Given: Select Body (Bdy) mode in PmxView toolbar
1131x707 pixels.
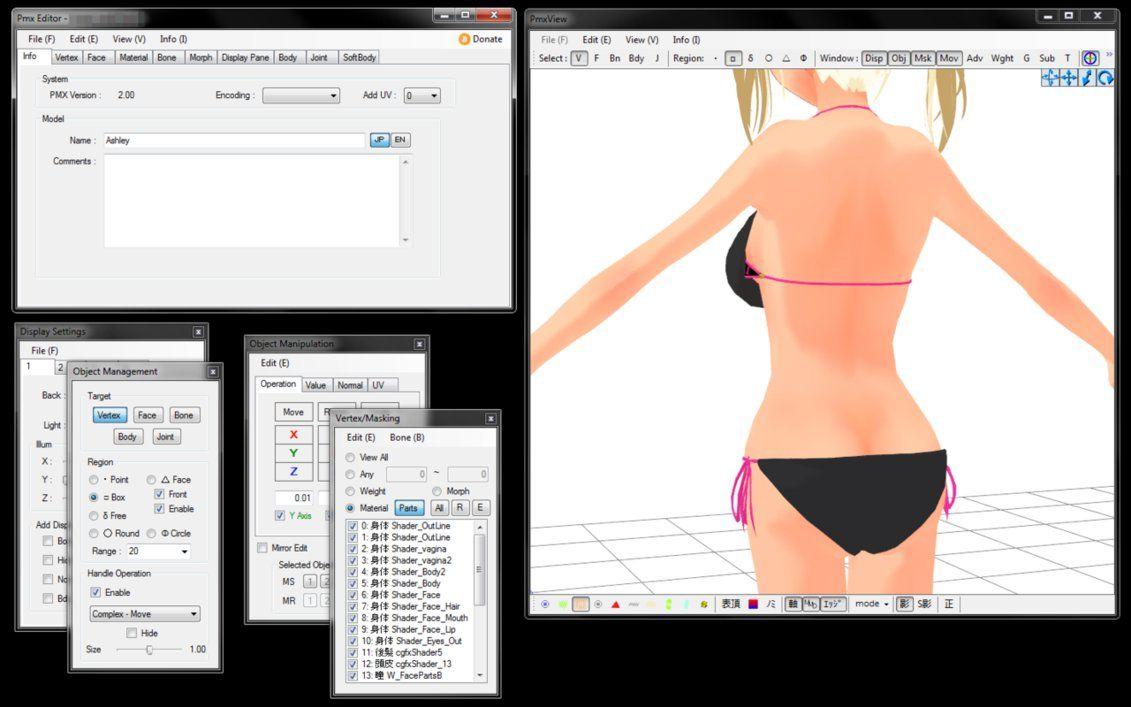Looking at the screenshot, I should point(636,58).
